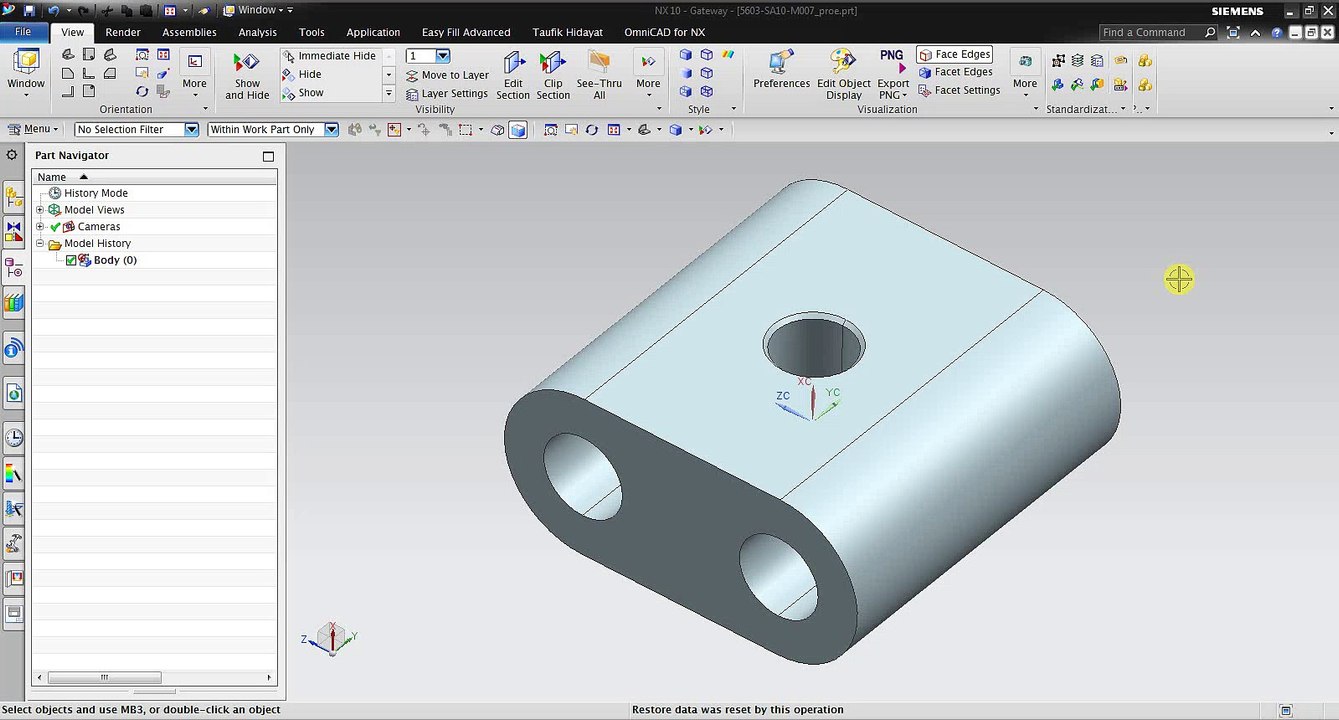Open Visualization Preferences
This screenshot has width=1339, height=720.
(781, 70)
